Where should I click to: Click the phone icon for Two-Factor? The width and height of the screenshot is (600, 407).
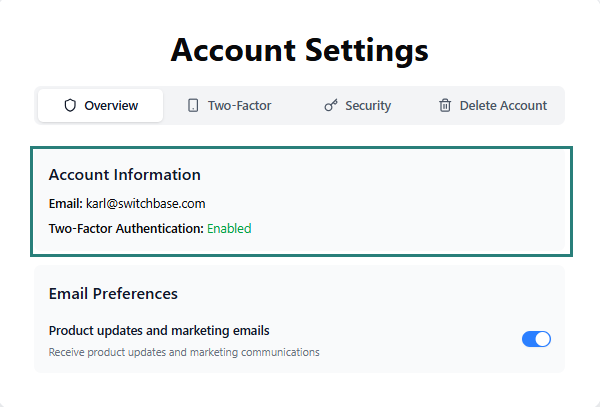point(193,106)
